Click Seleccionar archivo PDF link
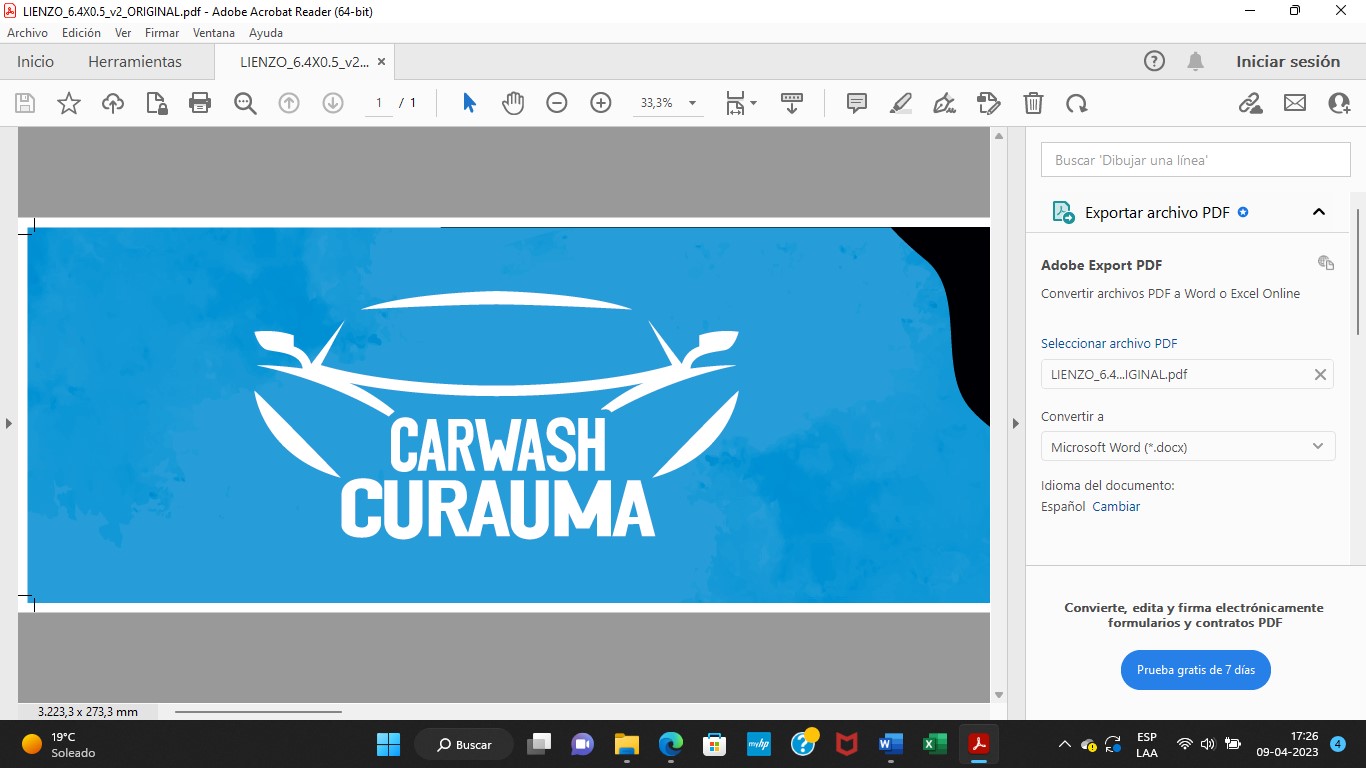This screenshot has height=768, width=1366. point(1109,343)
